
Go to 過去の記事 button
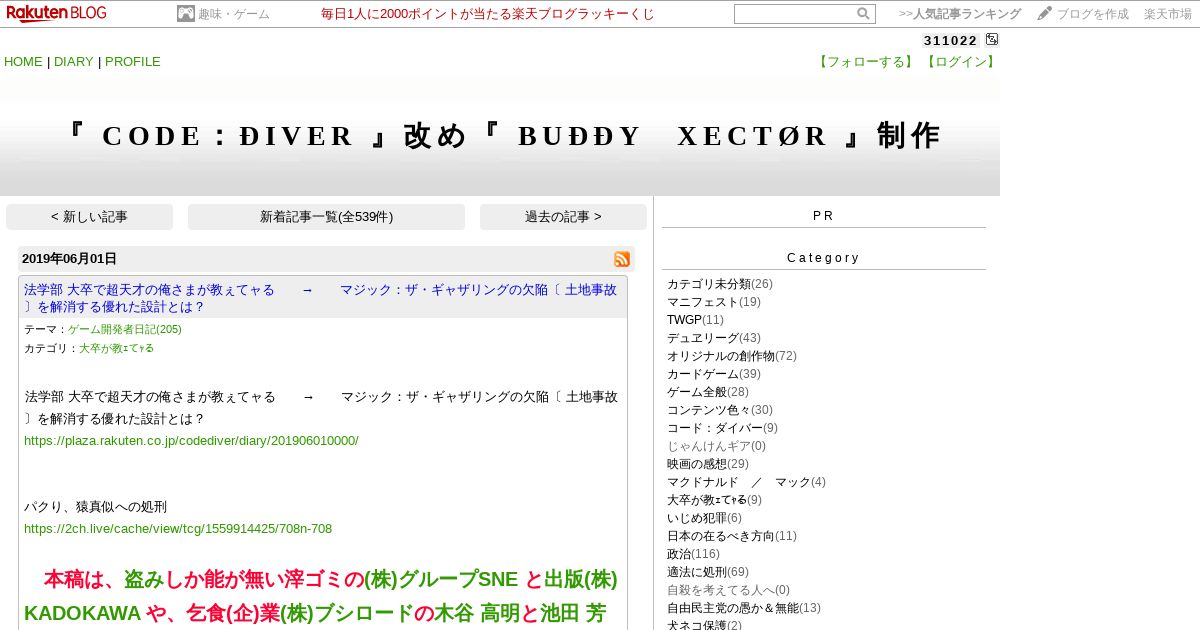coord(563,217)
